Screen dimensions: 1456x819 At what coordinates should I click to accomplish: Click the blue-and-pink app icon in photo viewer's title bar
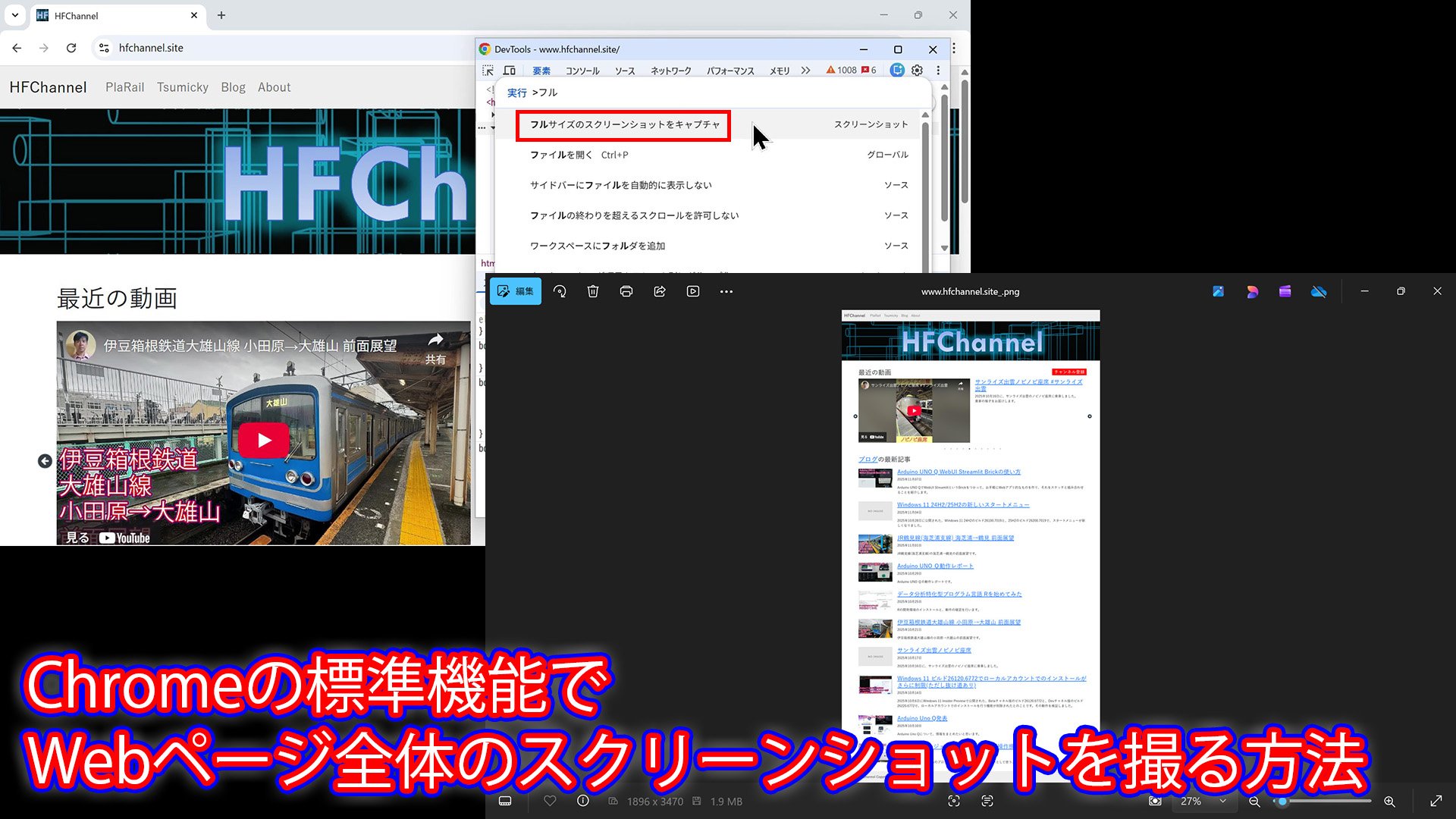[x=1252, y=291]
